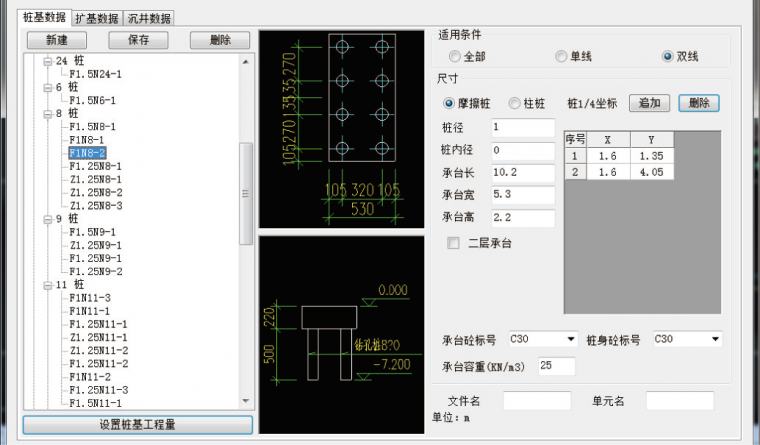Open the 承台砼标号 dropdown
760x445 pixels.
click(571, 339)
